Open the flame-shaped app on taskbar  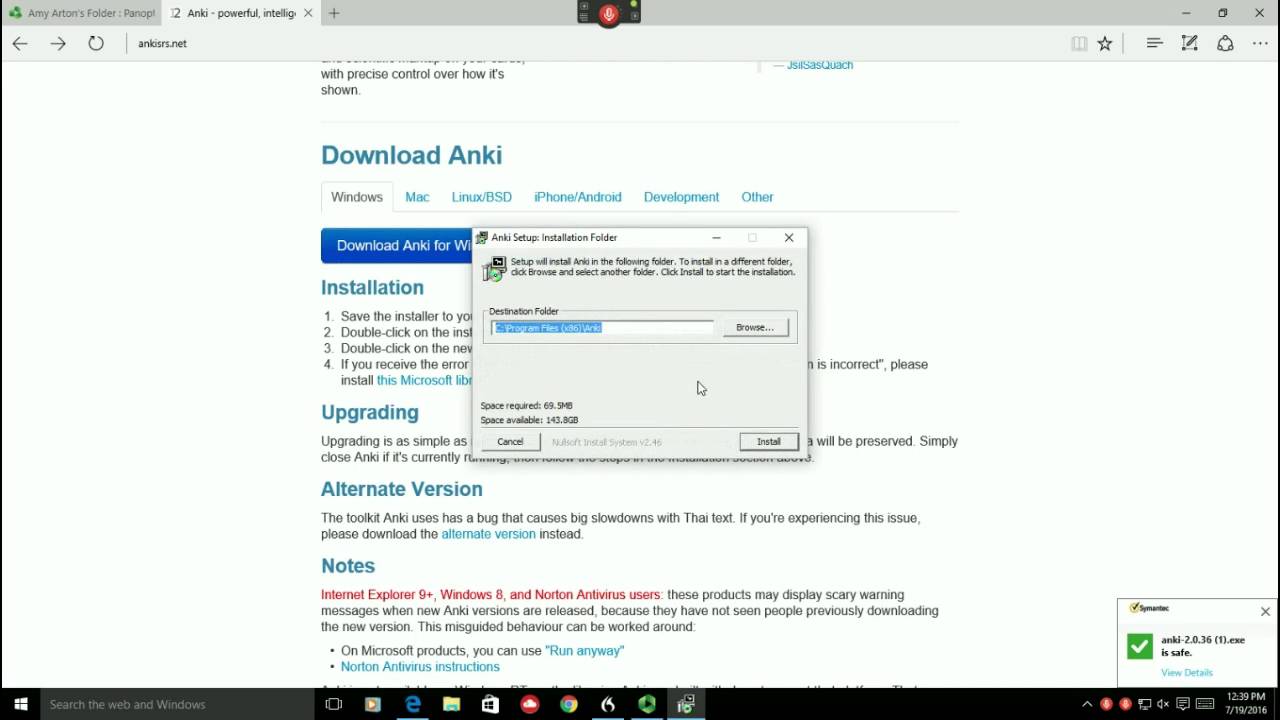click(608, 704)
